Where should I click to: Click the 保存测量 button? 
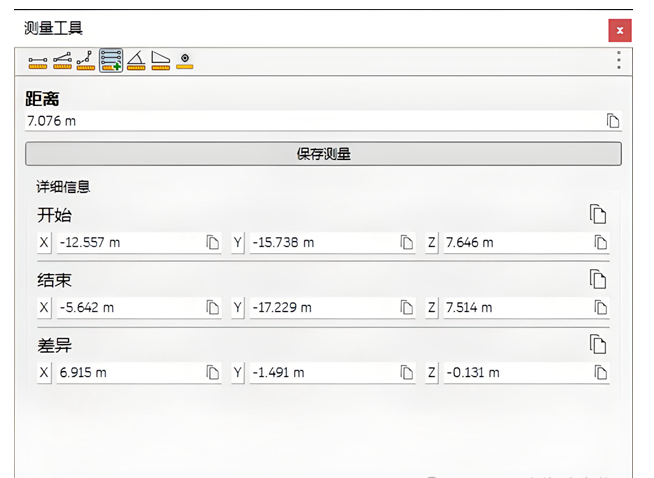click(323, 154)
